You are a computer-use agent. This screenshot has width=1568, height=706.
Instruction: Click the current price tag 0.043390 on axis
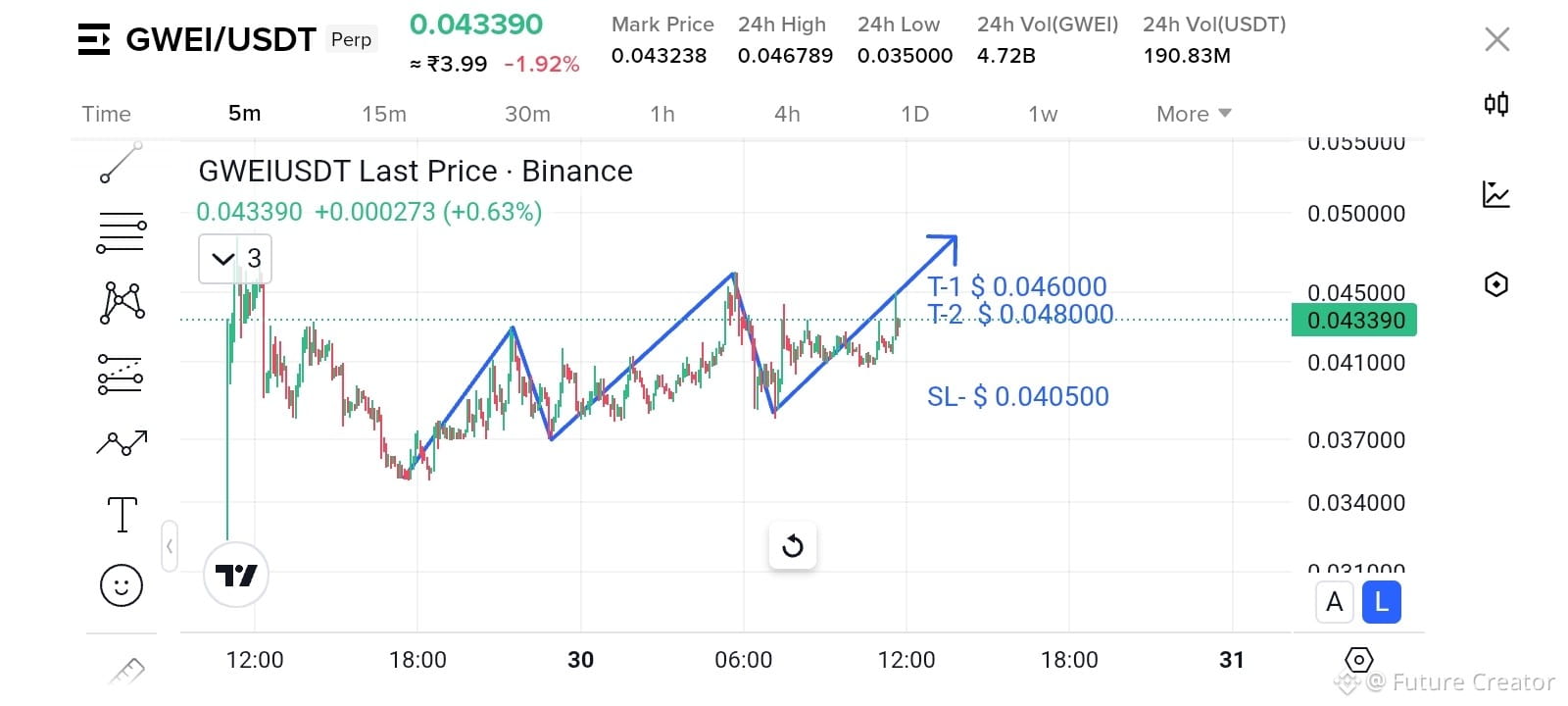tap(1354, 321)
